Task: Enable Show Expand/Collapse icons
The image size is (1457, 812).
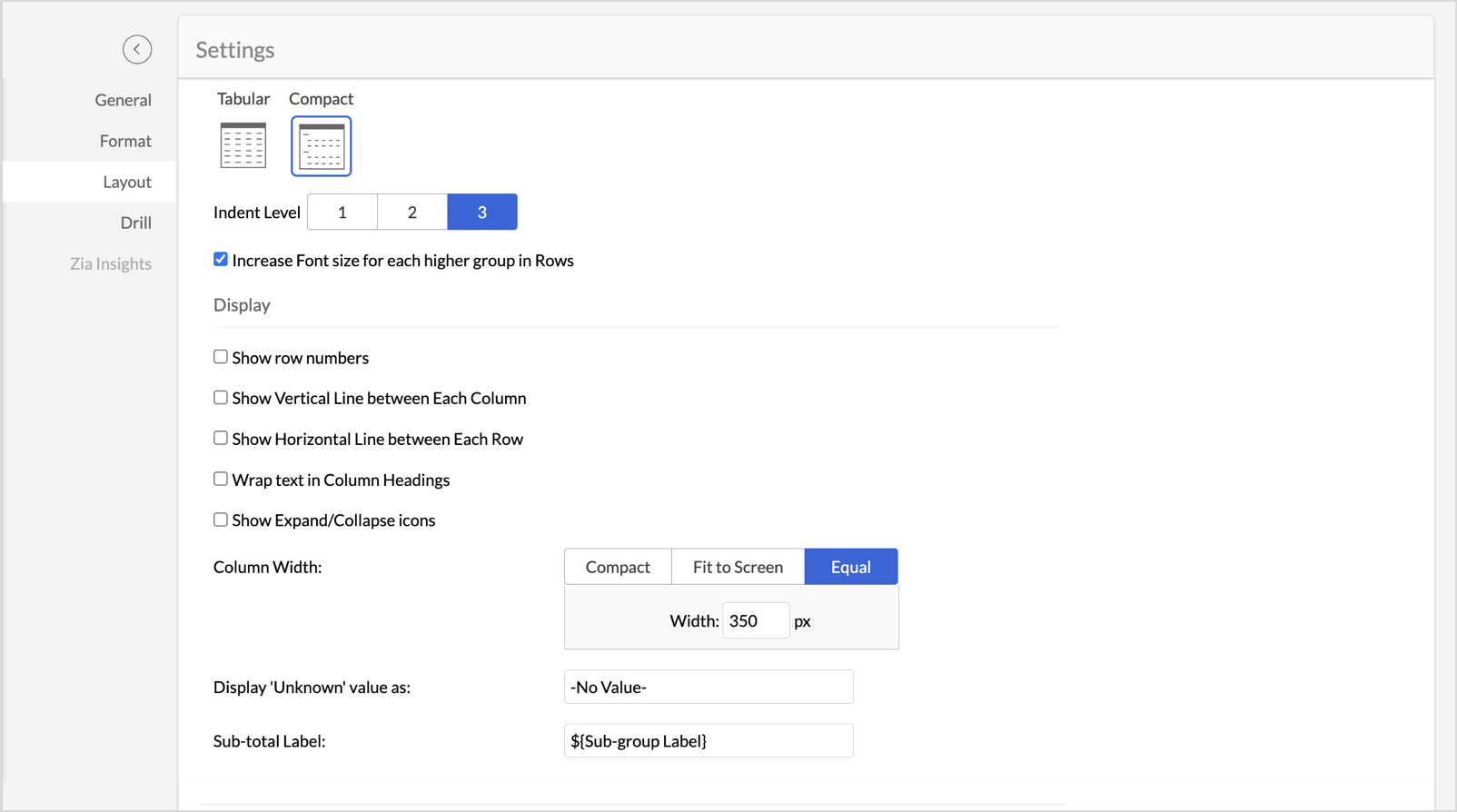Action: tap(221, 520)
